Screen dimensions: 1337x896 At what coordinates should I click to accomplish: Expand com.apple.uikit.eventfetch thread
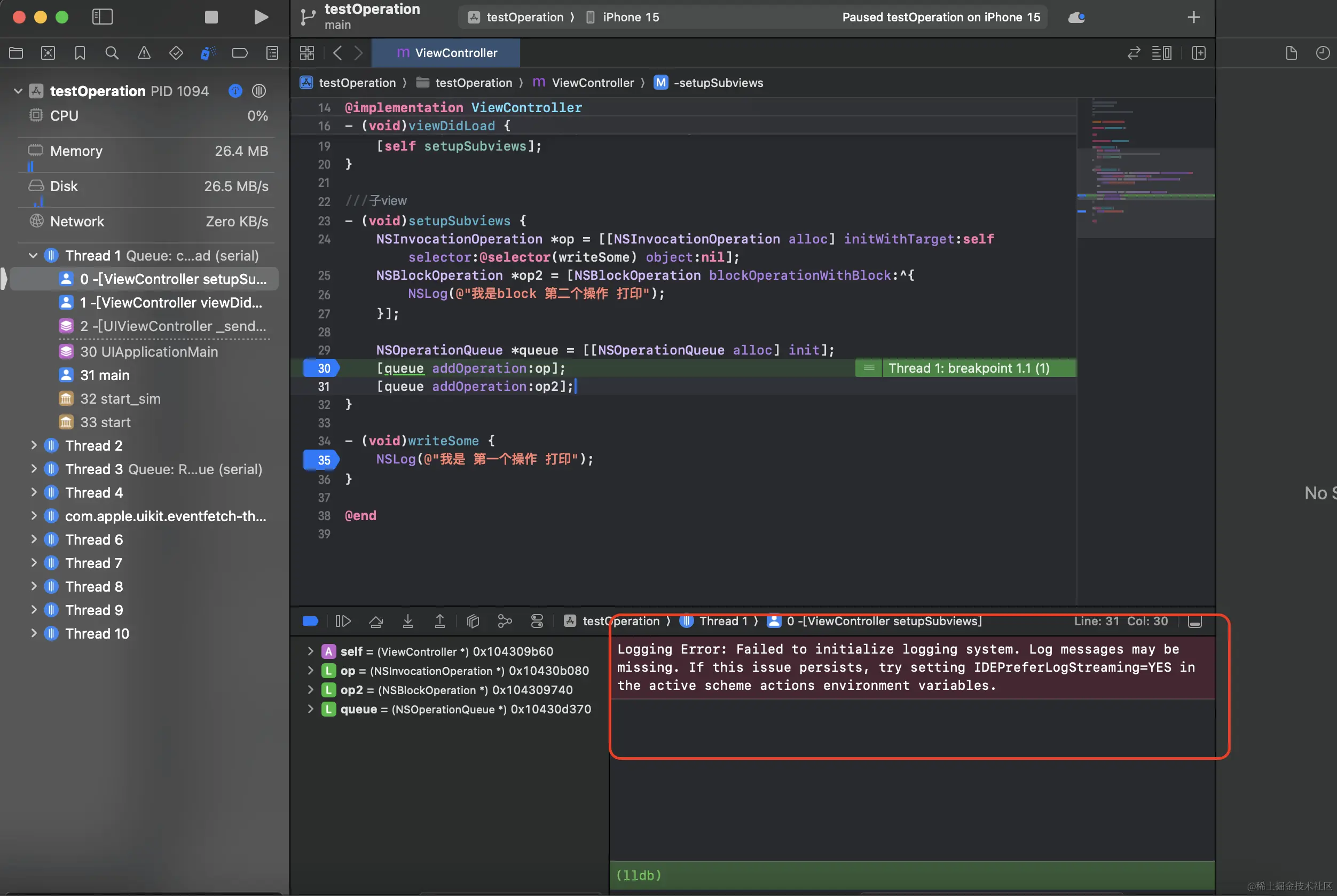click(34, 516)
